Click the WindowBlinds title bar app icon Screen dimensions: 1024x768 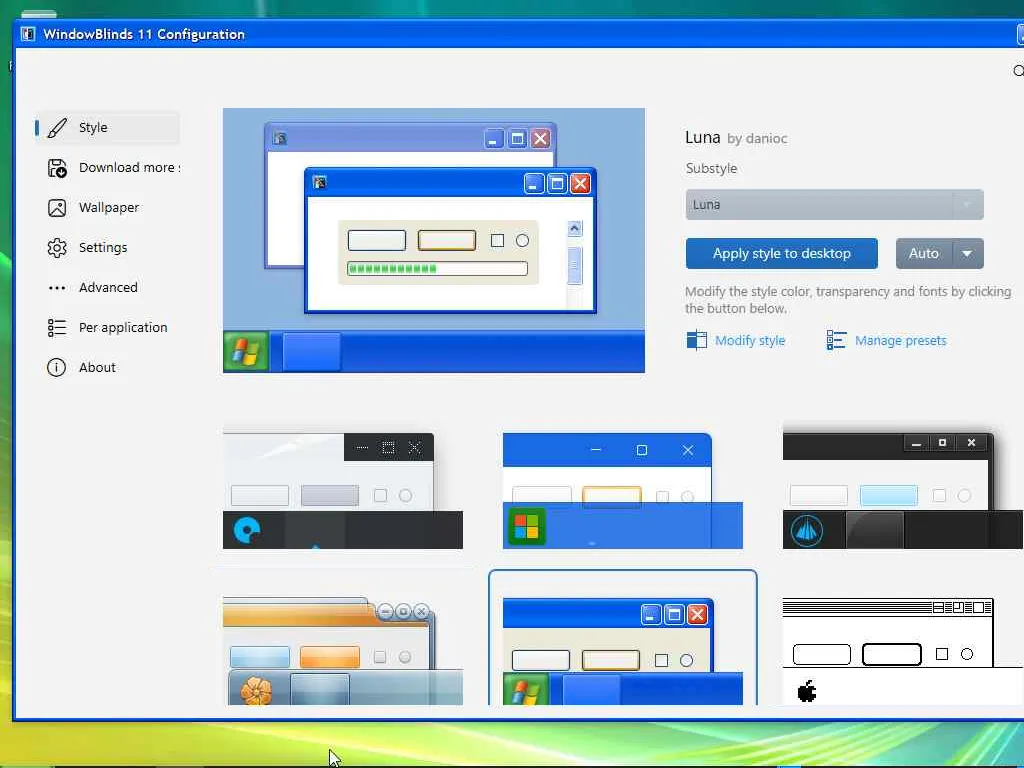[27, 34]
